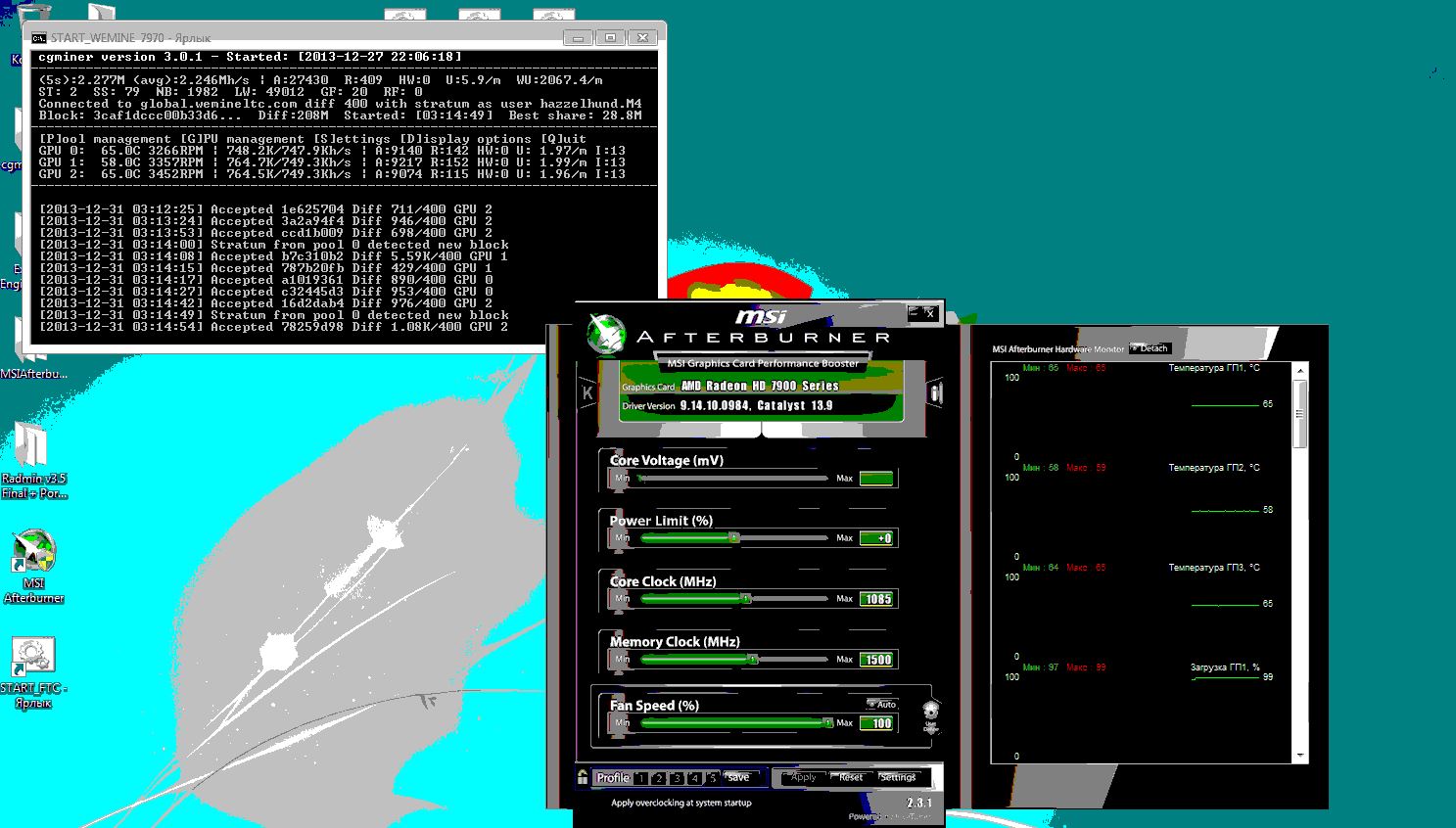Launch the START_FTC desktop shortcut
Image resolution: width=1456 pixels, height=828 pixels.
point(33,672)
